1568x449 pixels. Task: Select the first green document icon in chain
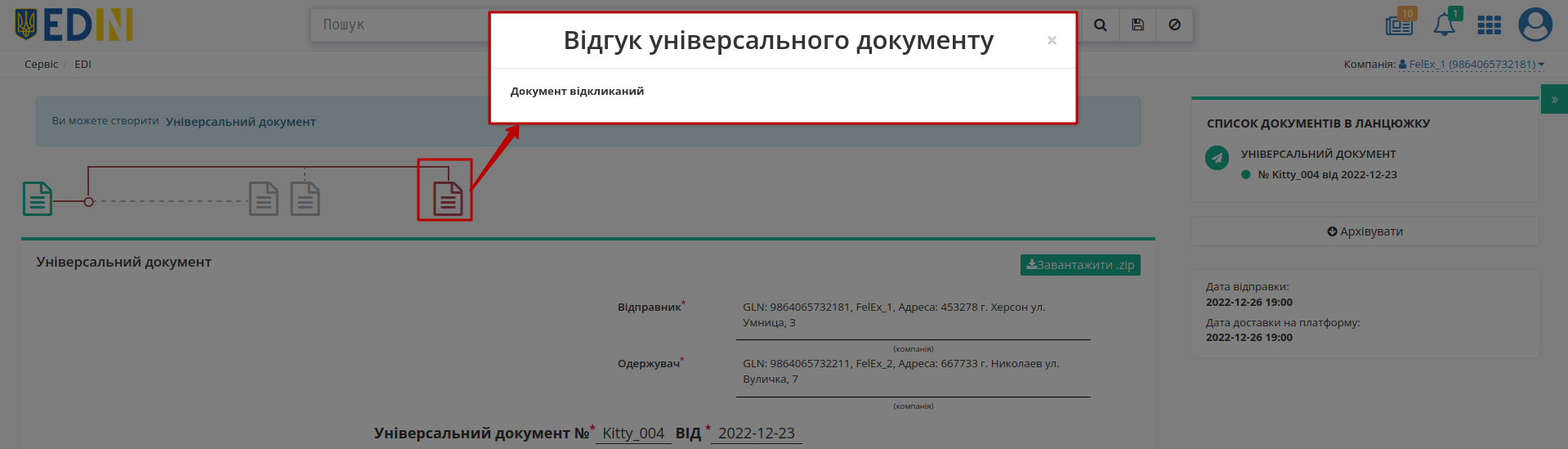(38, 199)
